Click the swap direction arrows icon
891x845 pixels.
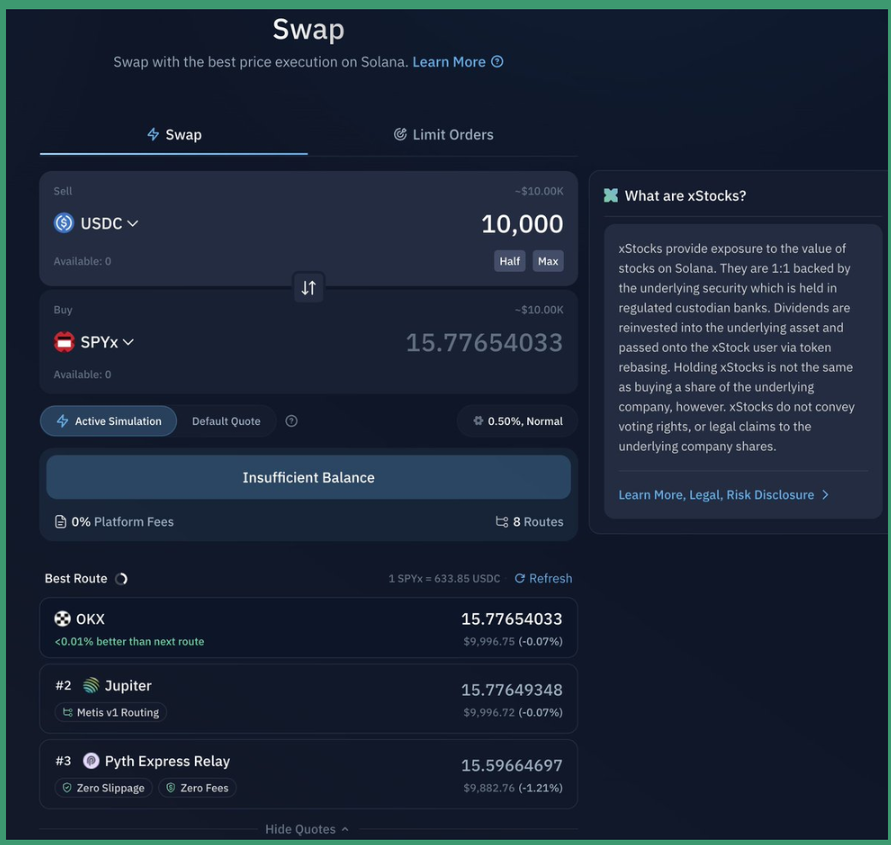[308, 288]
